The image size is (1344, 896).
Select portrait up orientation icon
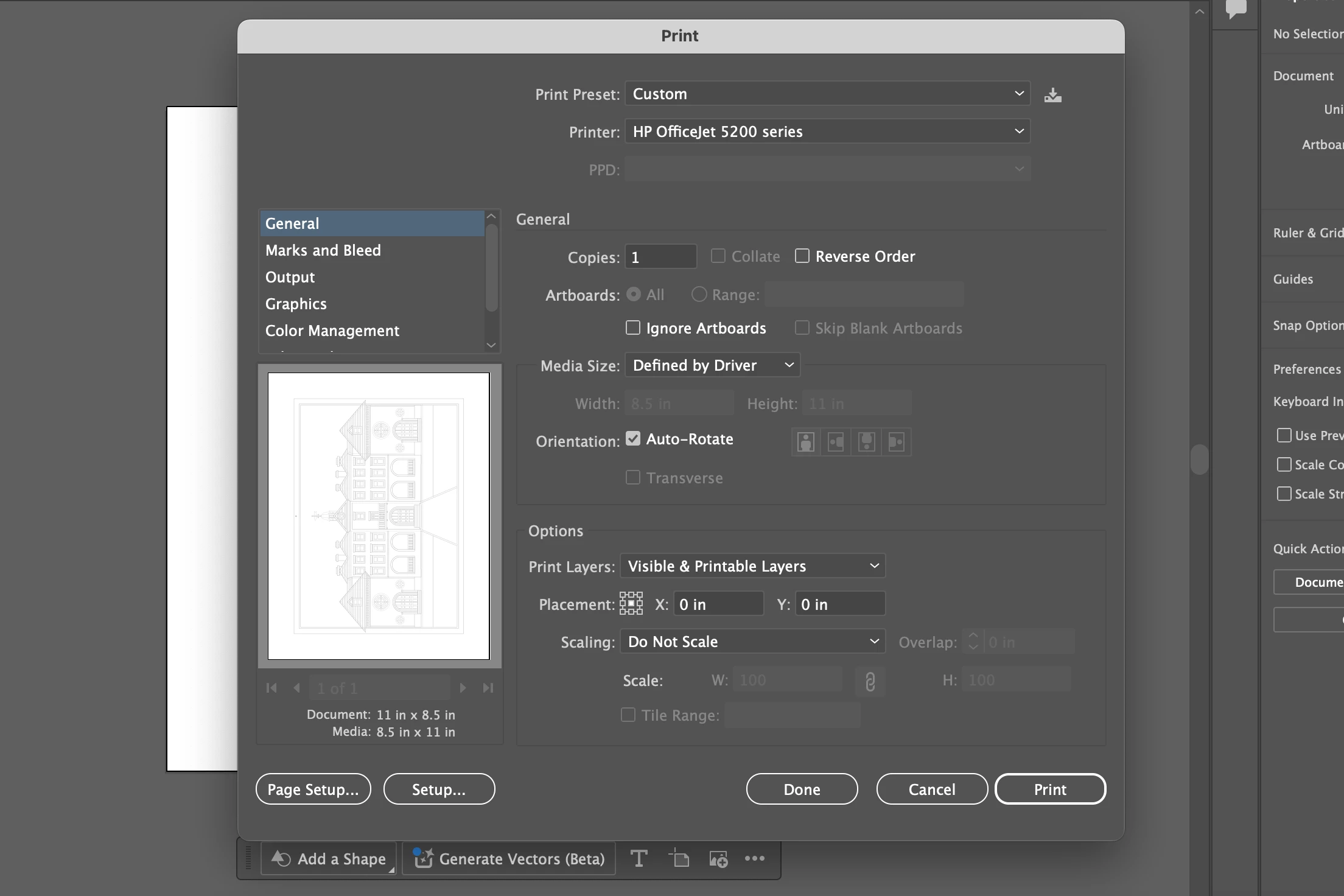coord(805,442)
